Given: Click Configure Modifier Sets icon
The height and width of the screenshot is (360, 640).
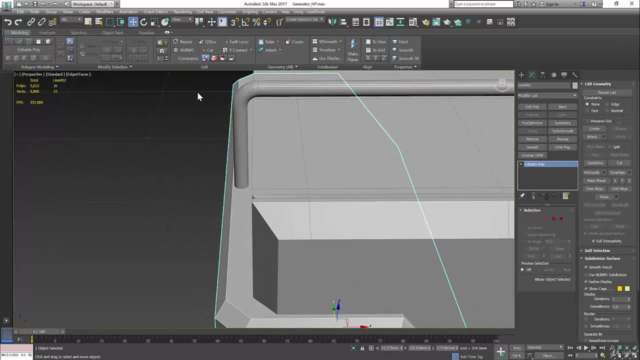Looking at the screenshot, I should [x=566, y=196].
